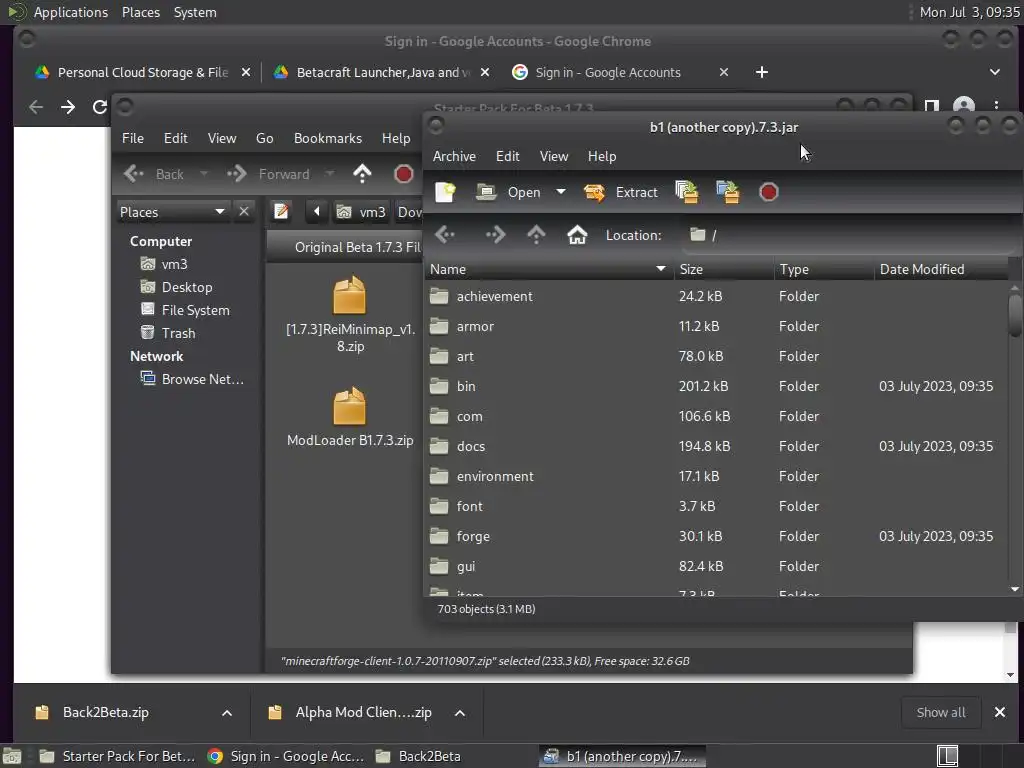Sort by the Type column header
This screenshot has width=1024, height=768.
click(824, 269)
